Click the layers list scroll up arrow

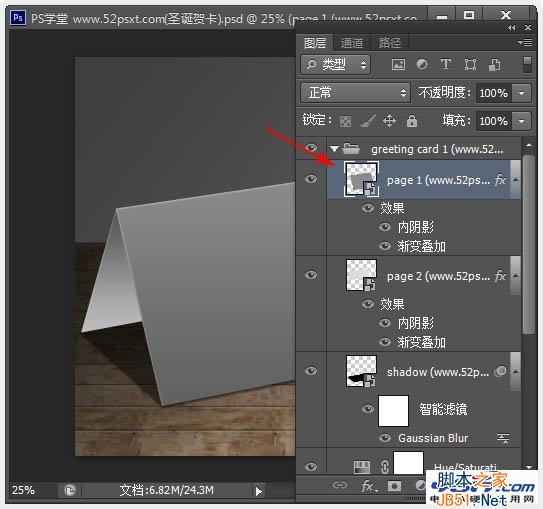coord(529,145)
